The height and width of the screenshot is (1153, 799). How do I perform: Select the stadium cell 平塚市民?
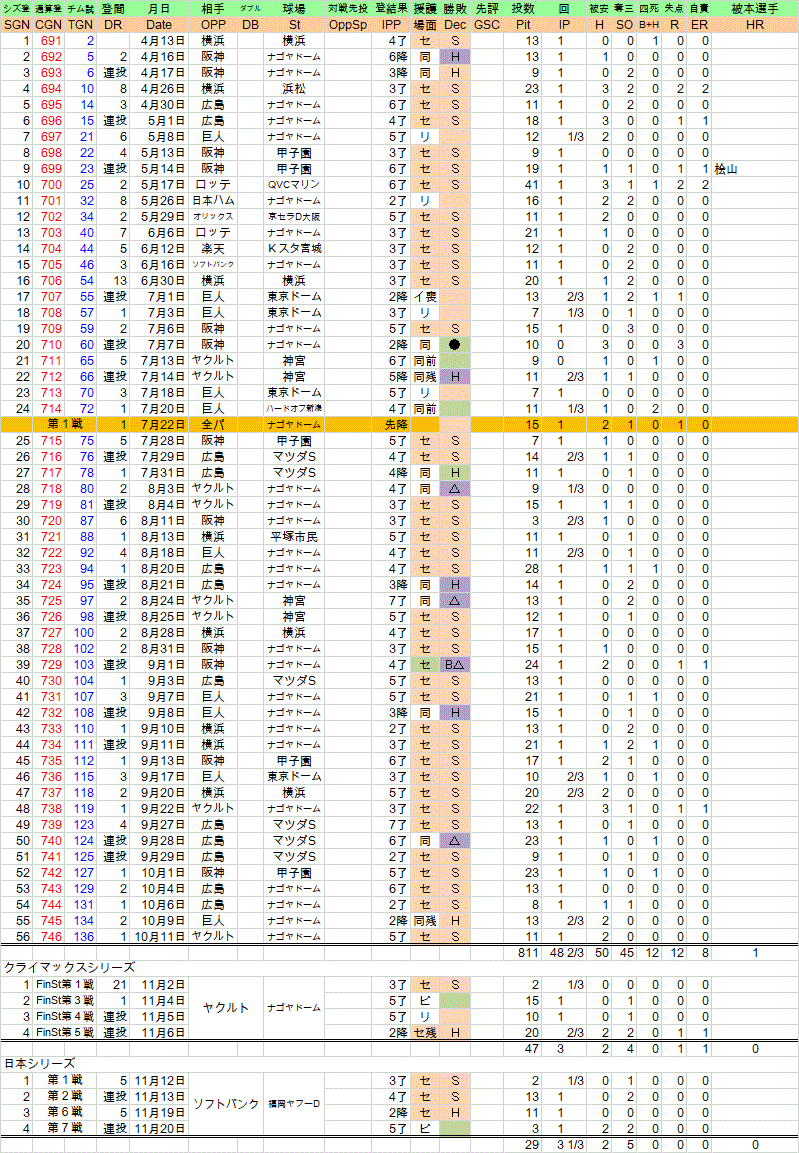click(294, 537)
